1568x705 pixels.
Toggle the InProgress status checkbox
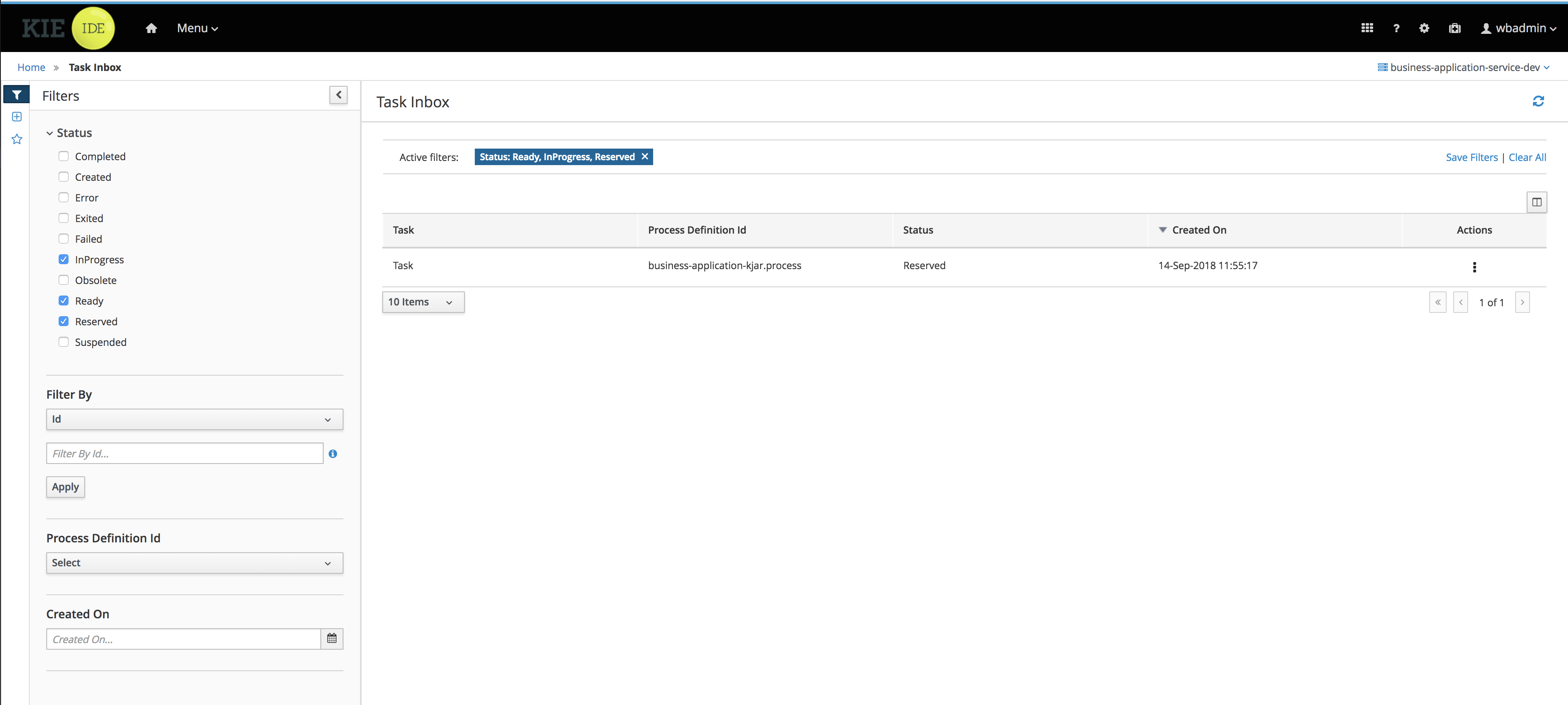tap(64, 259)
